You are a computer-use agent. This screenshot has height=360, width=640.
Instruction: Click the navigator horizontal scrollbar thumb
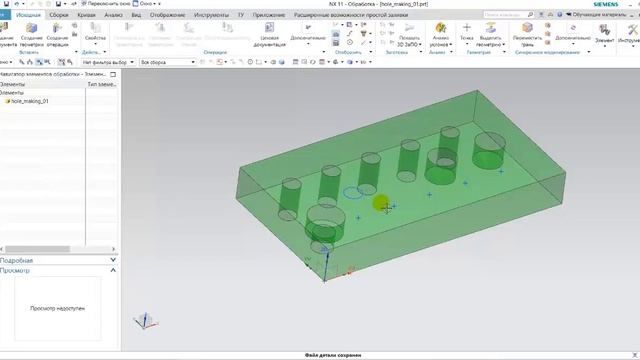(x=38, y=249)
